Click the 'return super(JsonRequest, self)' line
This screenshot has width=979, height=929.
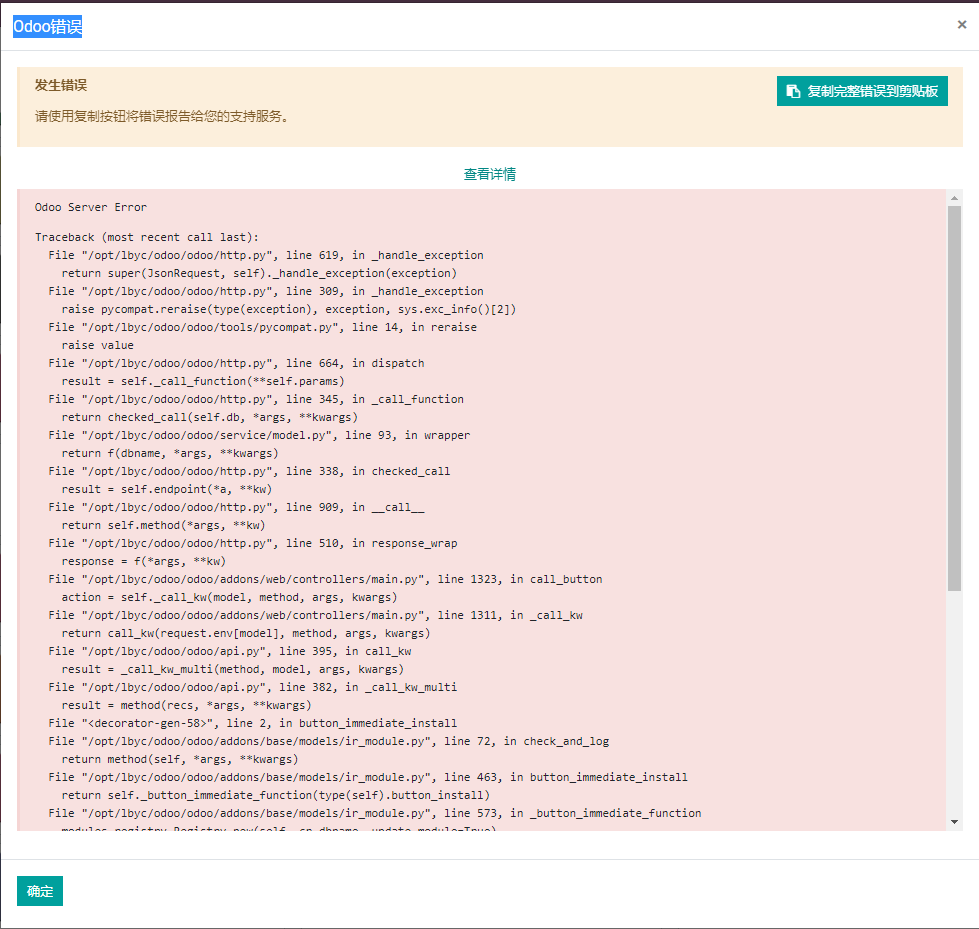pos(259,273)
